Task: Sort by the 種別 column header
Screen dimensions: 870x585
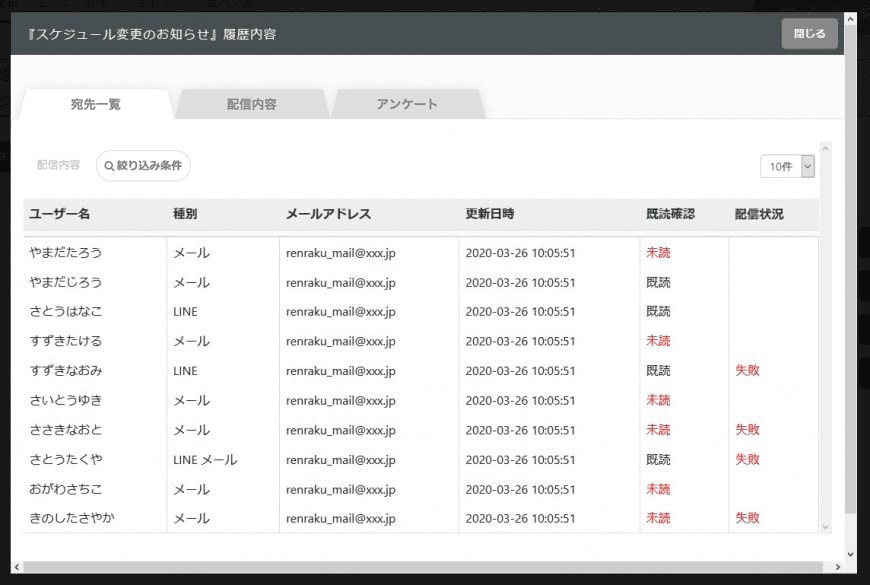Action: pyautogui.click(x=185, y=214)
